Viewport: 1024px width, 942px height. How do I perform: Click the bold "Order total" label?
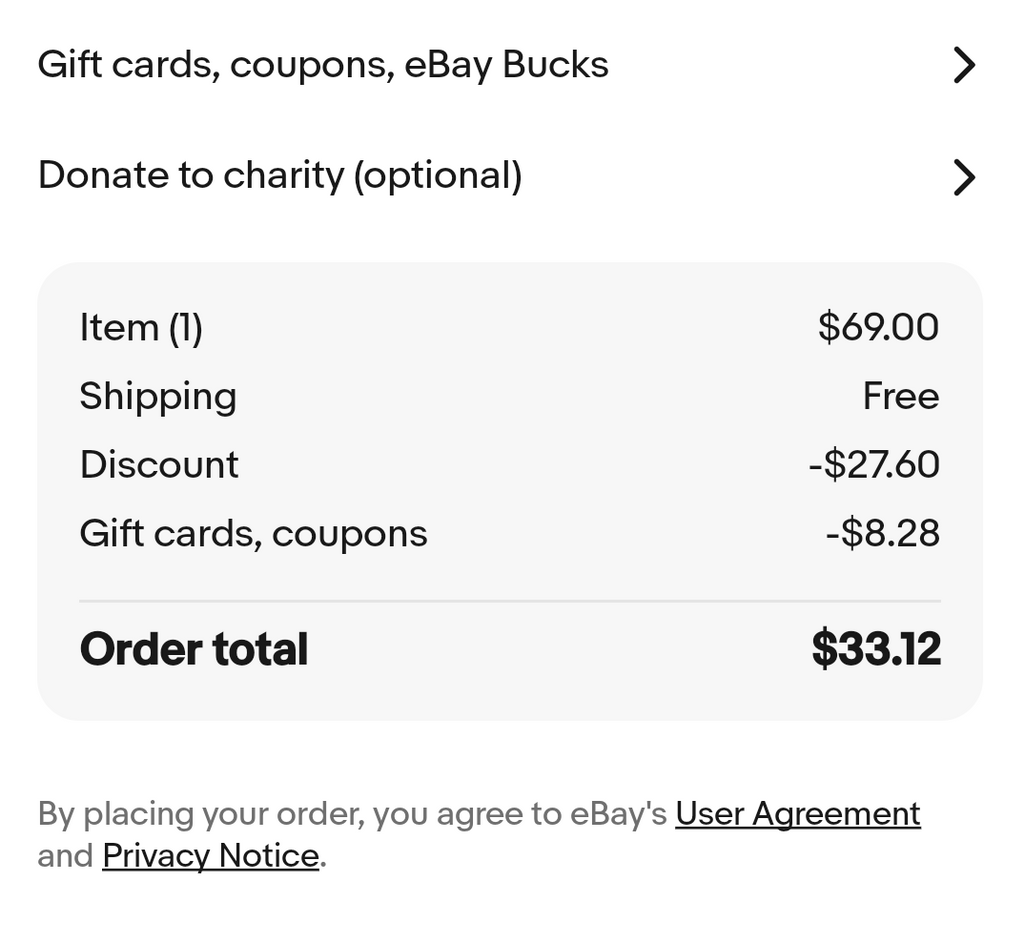click(x=194, y=649)
